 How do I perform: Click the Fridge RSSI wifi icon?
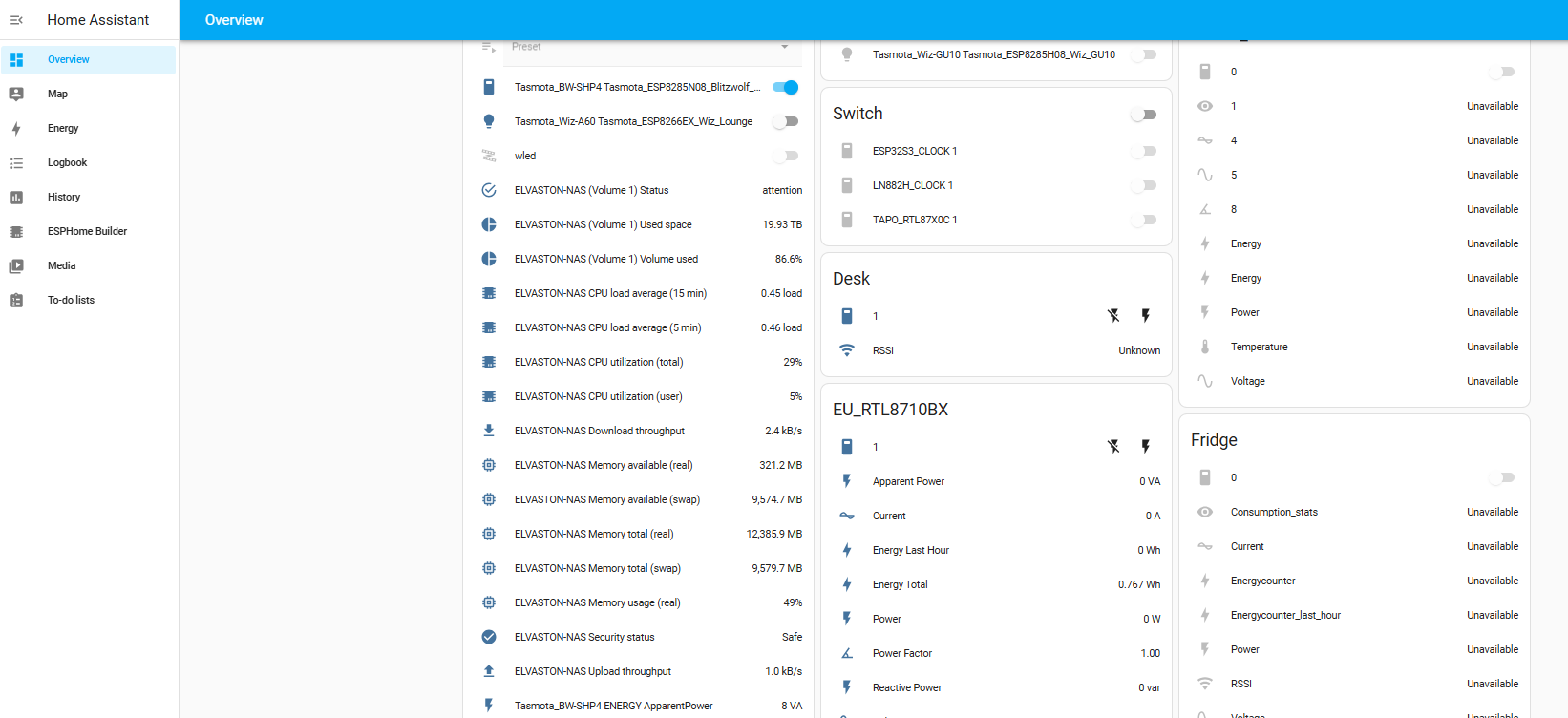click(1205, 684)
